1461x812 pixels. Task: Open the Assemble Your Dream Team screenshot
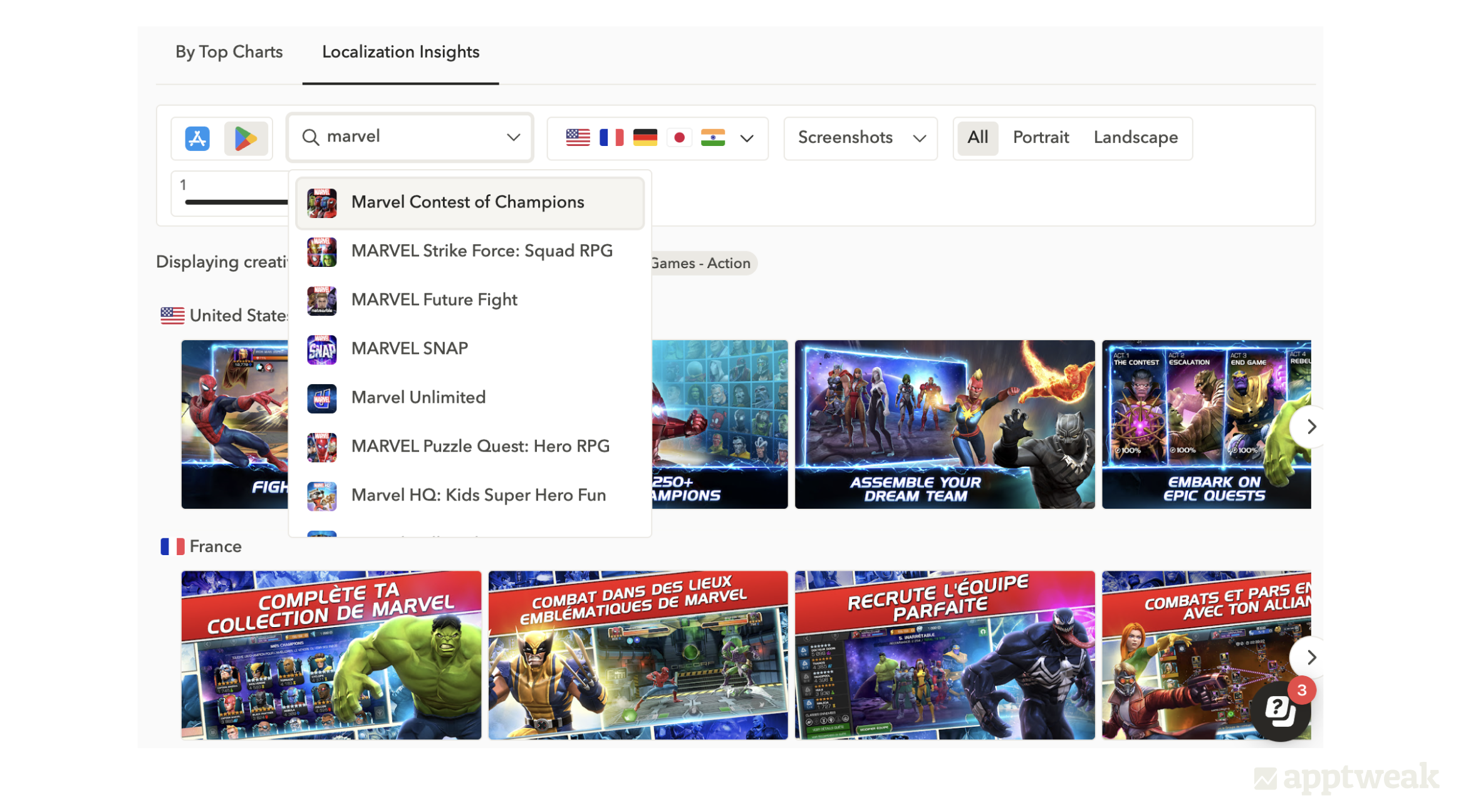(945, 425)
